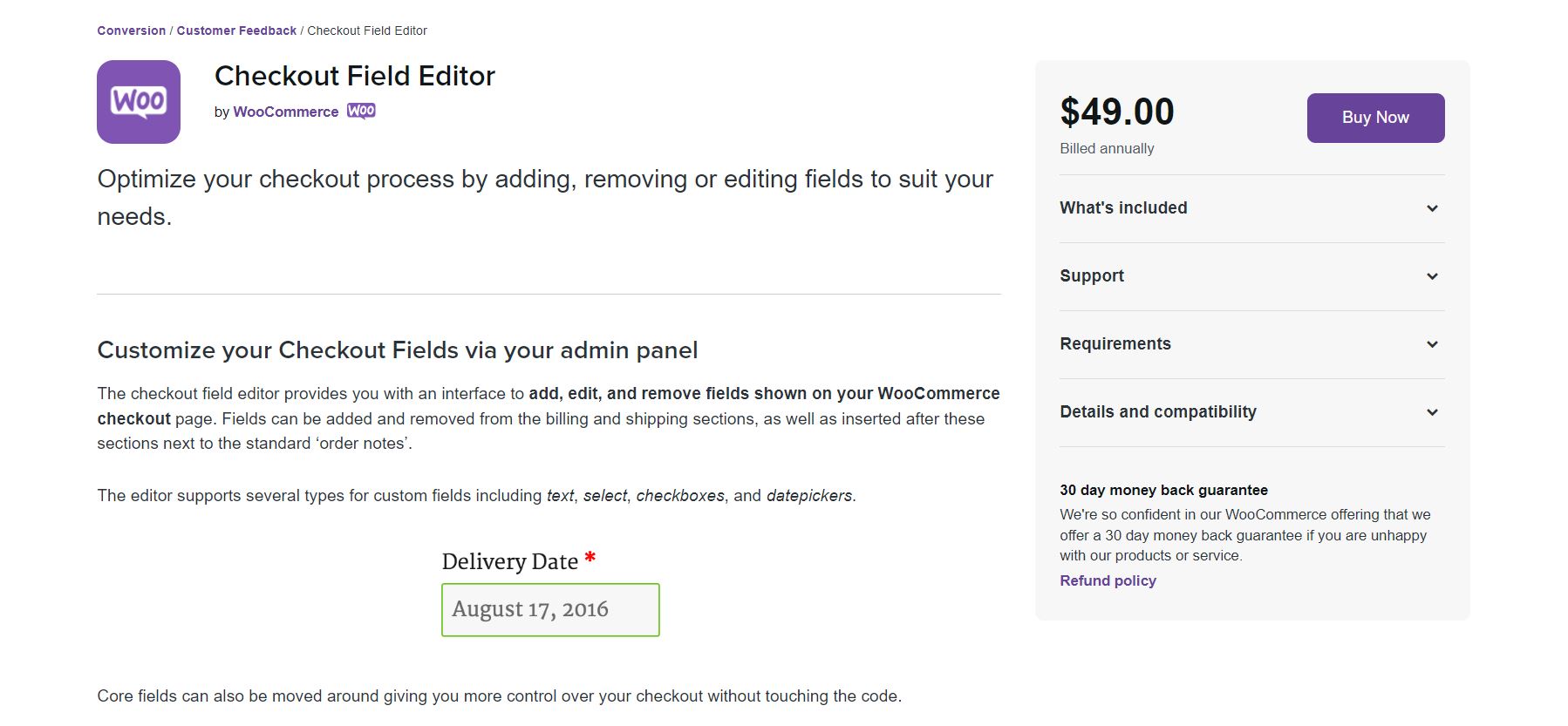Viewport: 1568px width, 726px height.
Task: Click the chevron next to Requirements
Action: pos(1432,344)
